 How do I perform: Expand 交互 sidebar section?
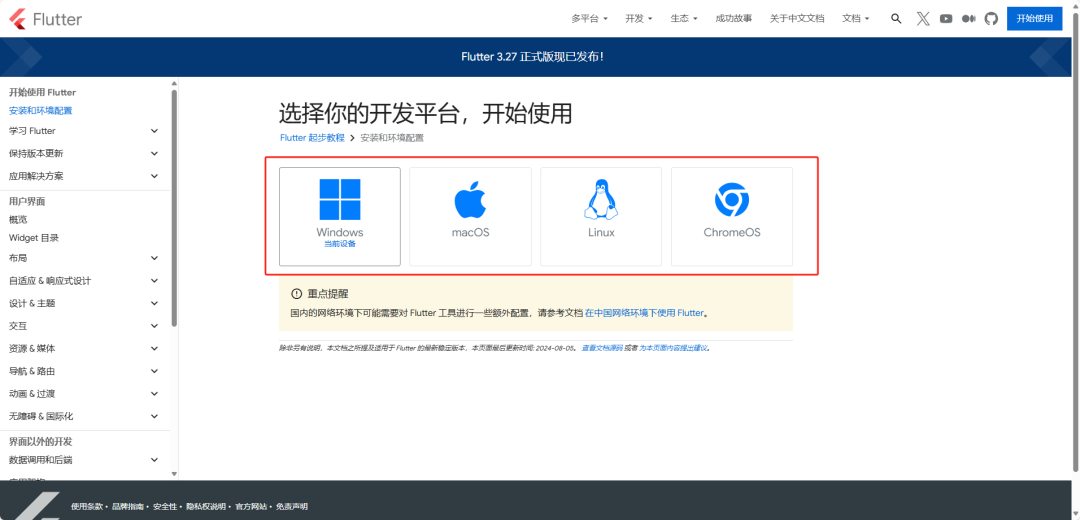click(84, 326)
